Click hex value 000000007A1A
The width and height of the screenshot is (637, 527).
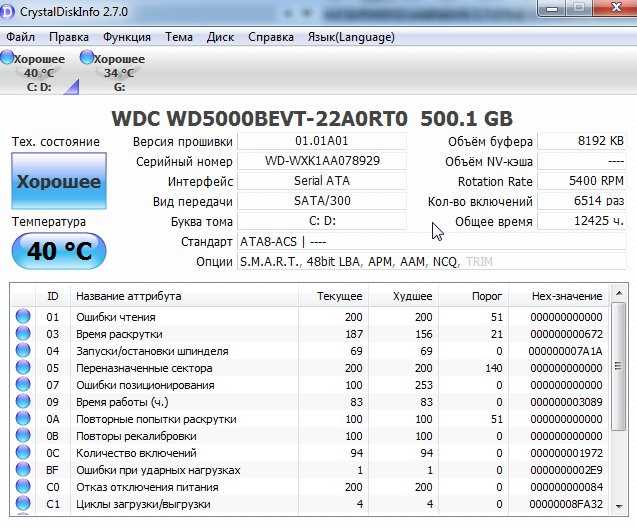point(566,351)
